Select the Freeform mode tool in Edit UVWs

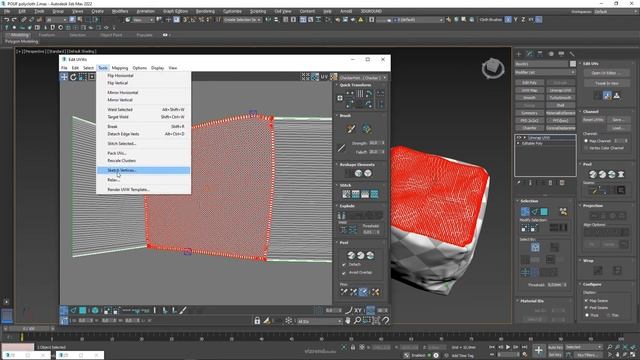[x=92, y=77]
